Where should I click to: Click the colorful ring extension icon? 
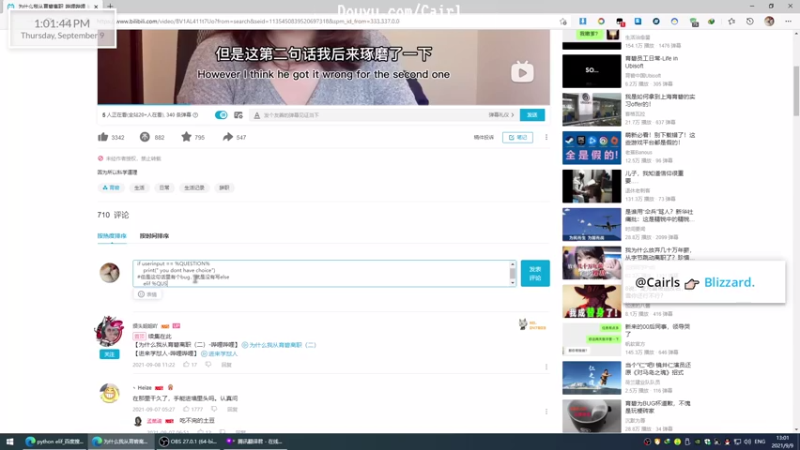pyautogui.click(x=601, y=21)
